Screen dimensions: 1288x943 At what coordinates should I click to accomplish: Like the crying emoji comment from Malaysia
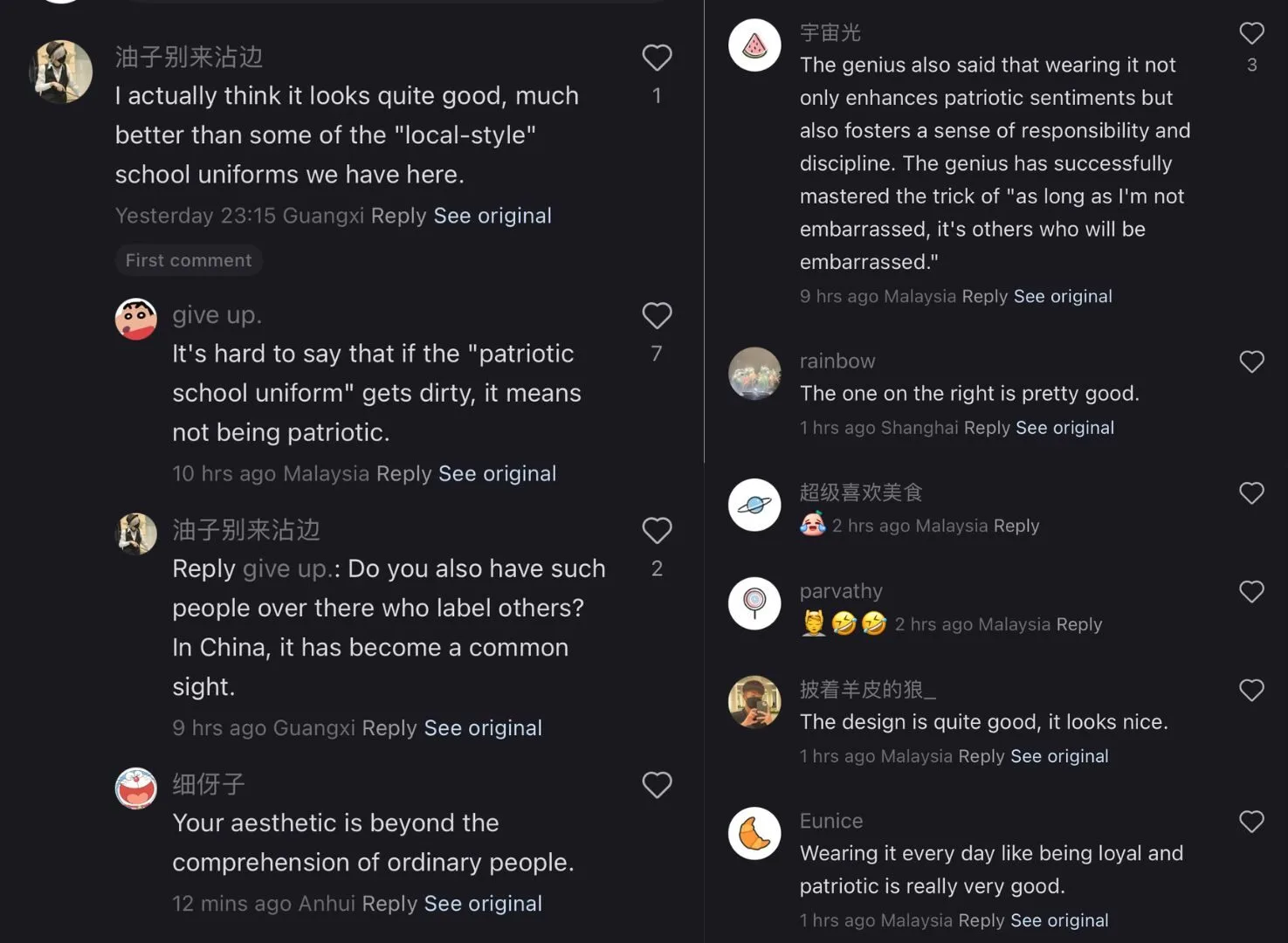pyautogui.click(x=1251, y=493)
